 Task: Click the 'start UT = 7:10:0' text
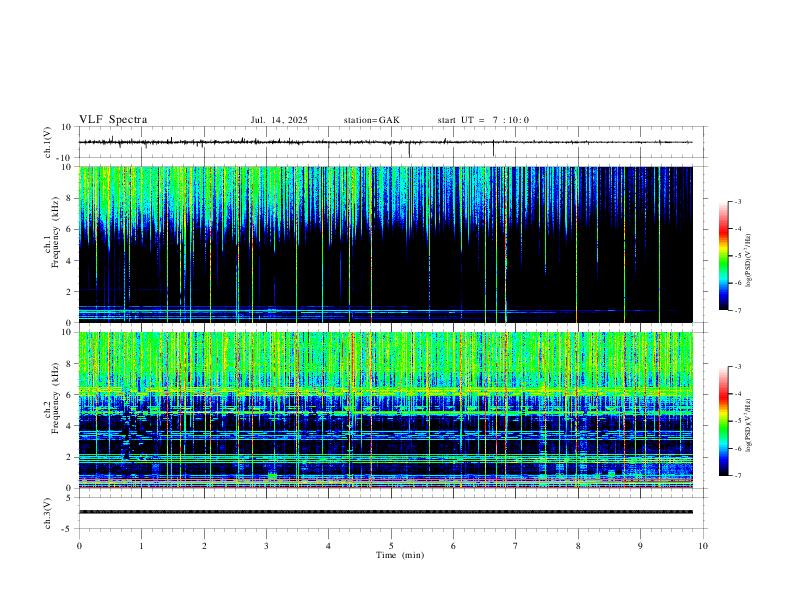[x=483, y=120]
